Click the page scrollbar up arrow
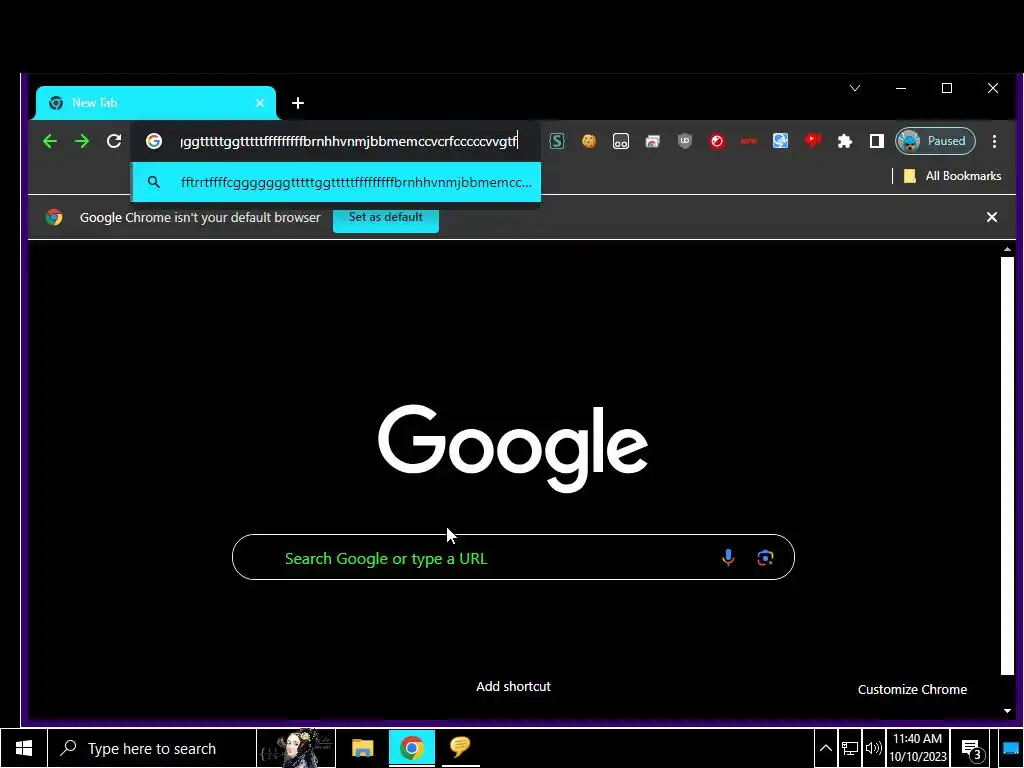 (x=1007, y=249)
